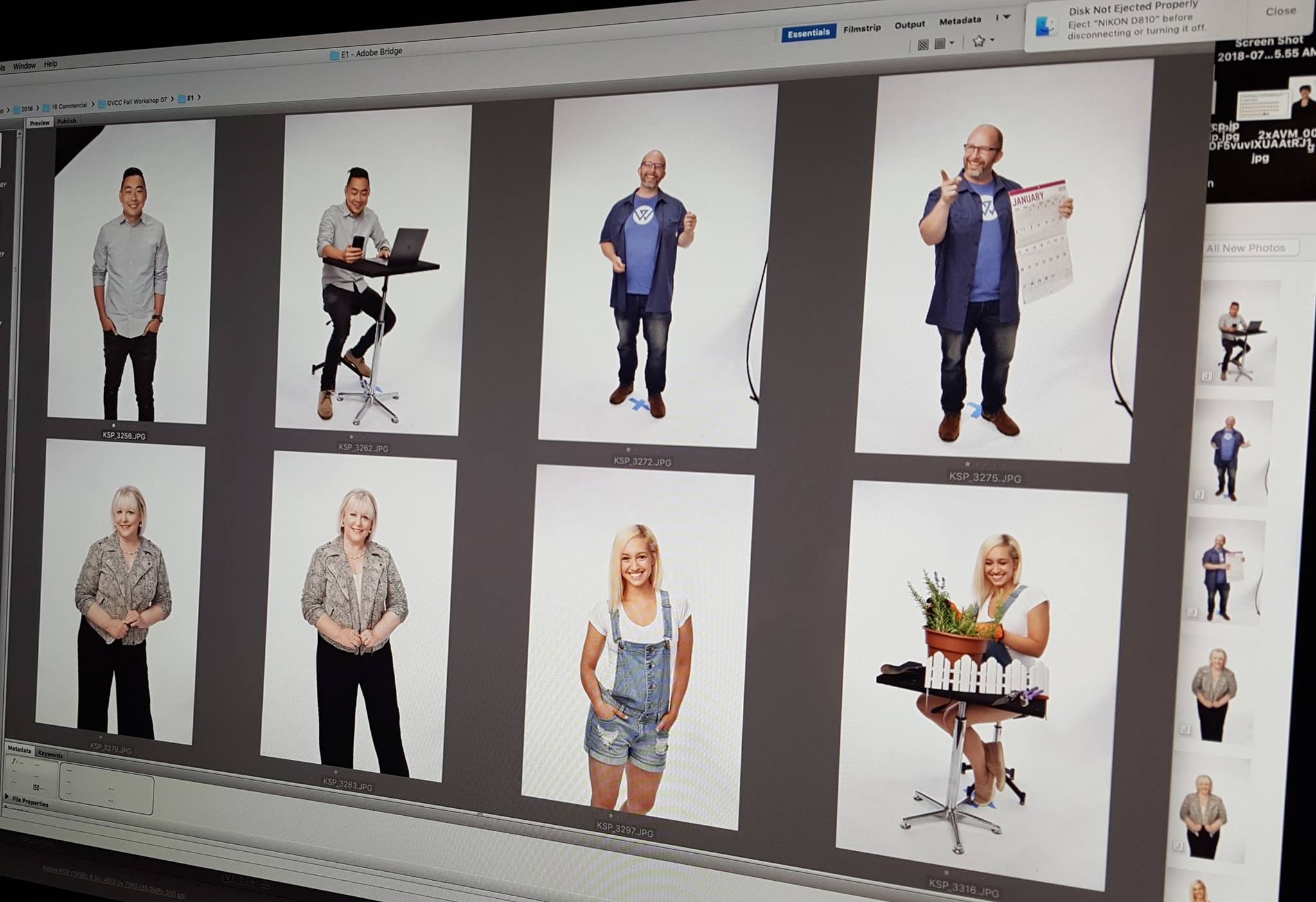Select thumbnail KSP_3297.JPG
This screenshot has height=902, width=1316.
click(x=638, y=647)
